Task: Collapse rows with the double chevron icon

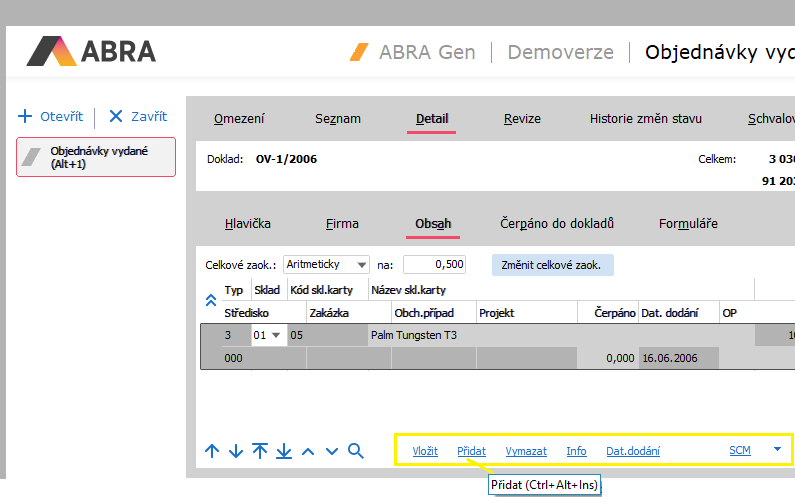Action: pos(210,300)
